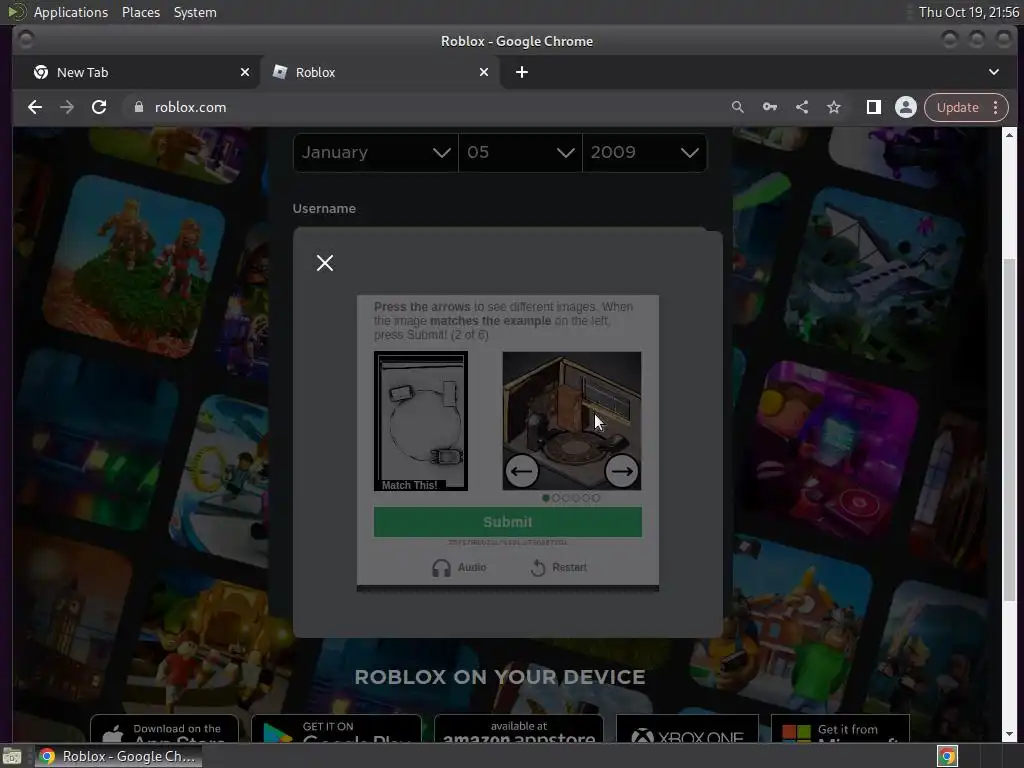Open the birthday year dropdown showing 2009
The image size is (1024, 768).
tap(645, 153)
